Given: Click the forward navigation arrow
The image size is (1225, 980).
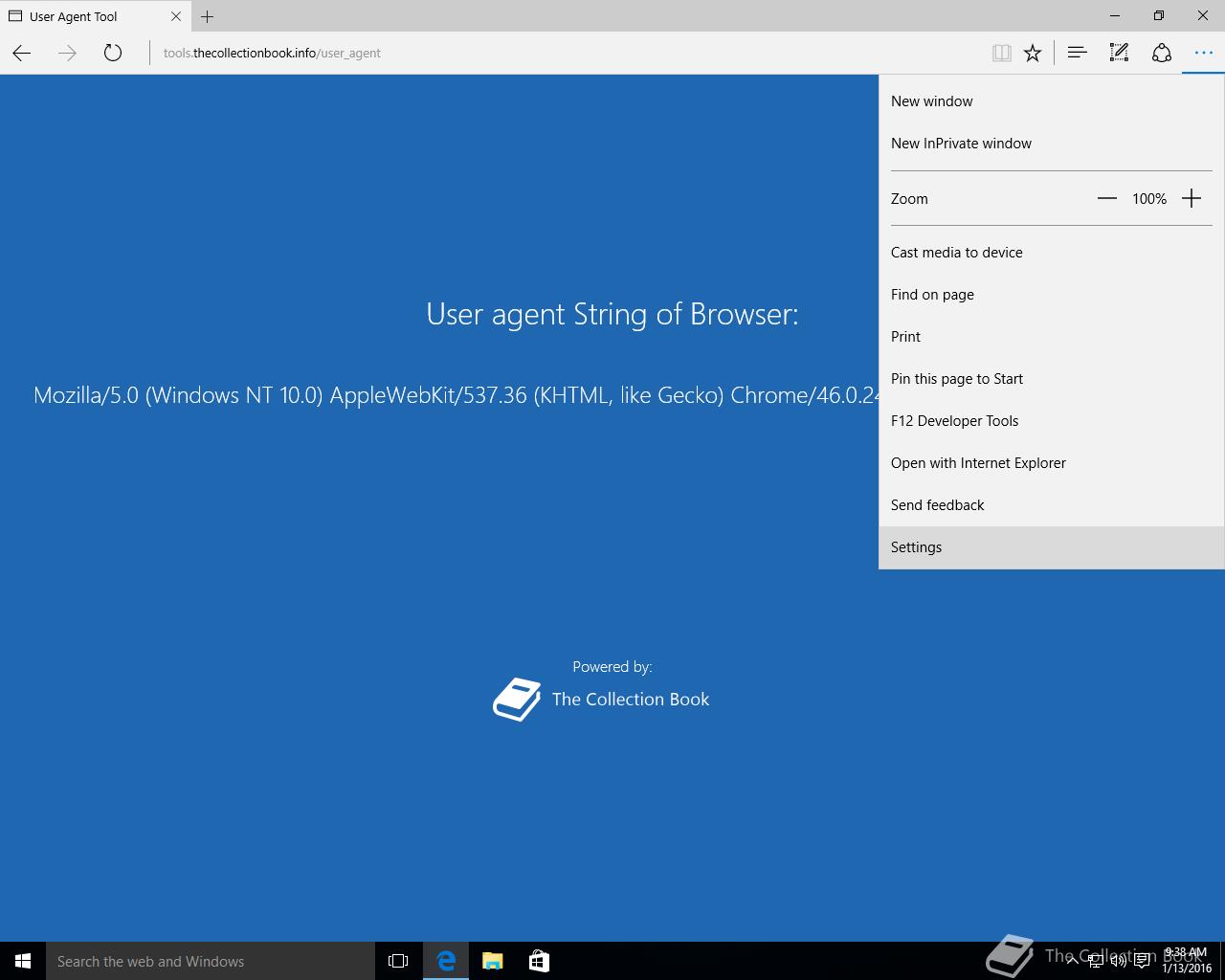Looking at the screenshot, I should click(67, 54).
